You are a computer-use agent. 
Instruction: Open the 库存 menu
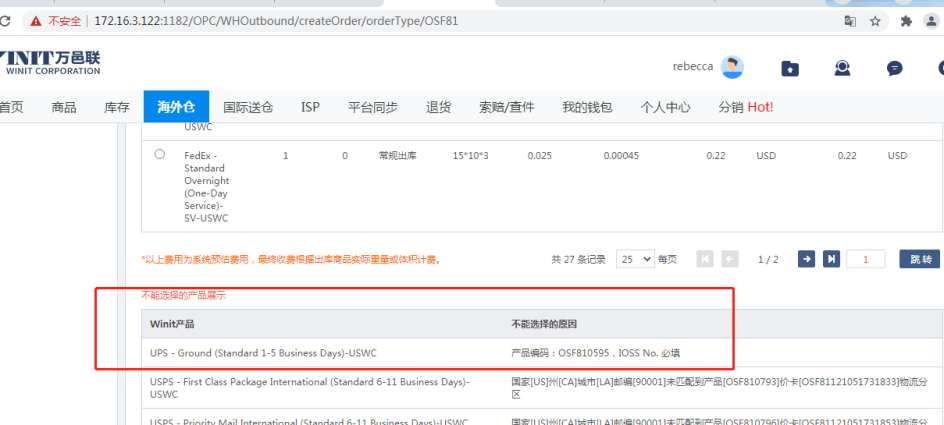(x=117, y=107)
